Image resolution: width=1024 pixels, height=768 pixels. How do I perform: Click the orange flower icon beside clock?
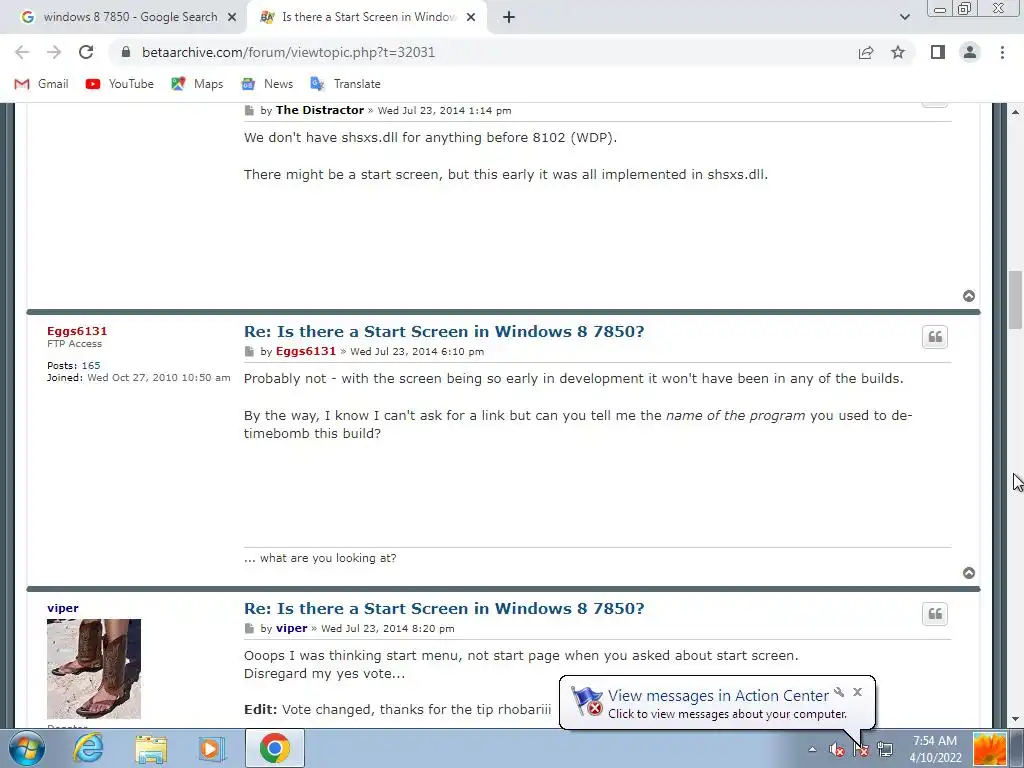[x=990, y=749]
